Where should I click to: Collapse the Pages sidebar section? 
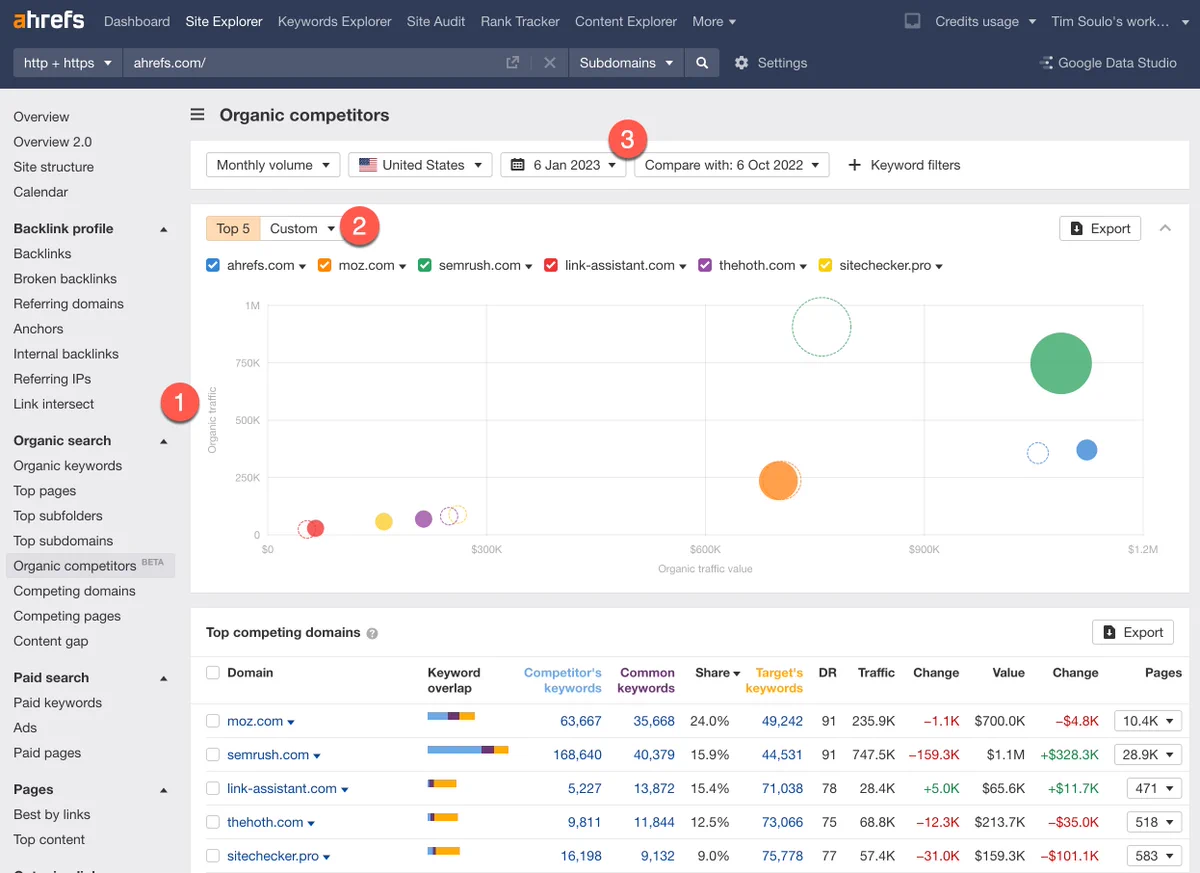(x=163, y=790)
